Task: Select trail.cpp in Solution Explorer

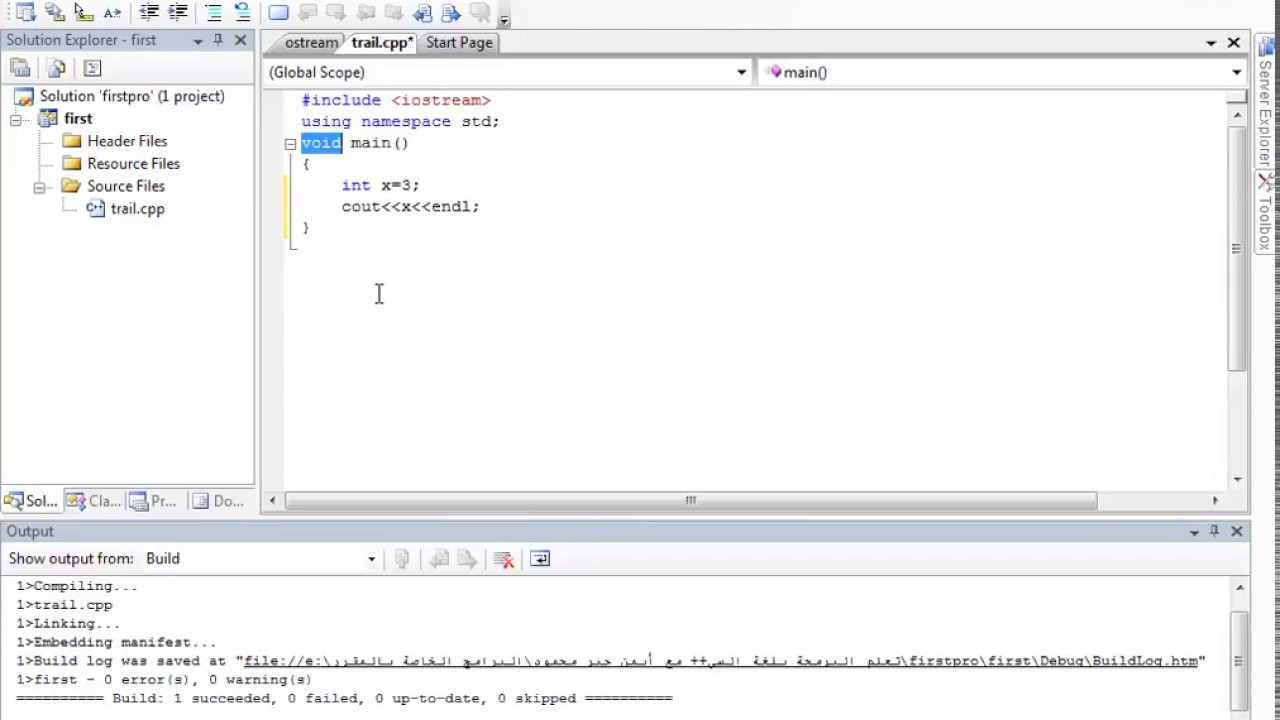Action: [x=137, y=209]
